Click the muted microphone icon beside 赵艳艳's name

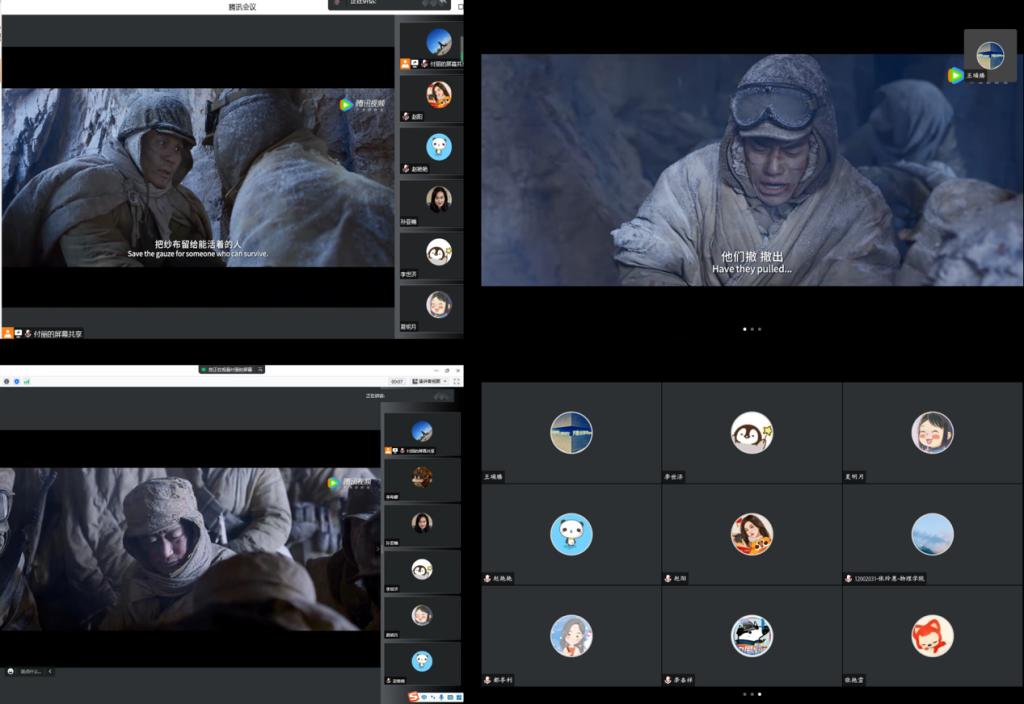tap(486, 578)
